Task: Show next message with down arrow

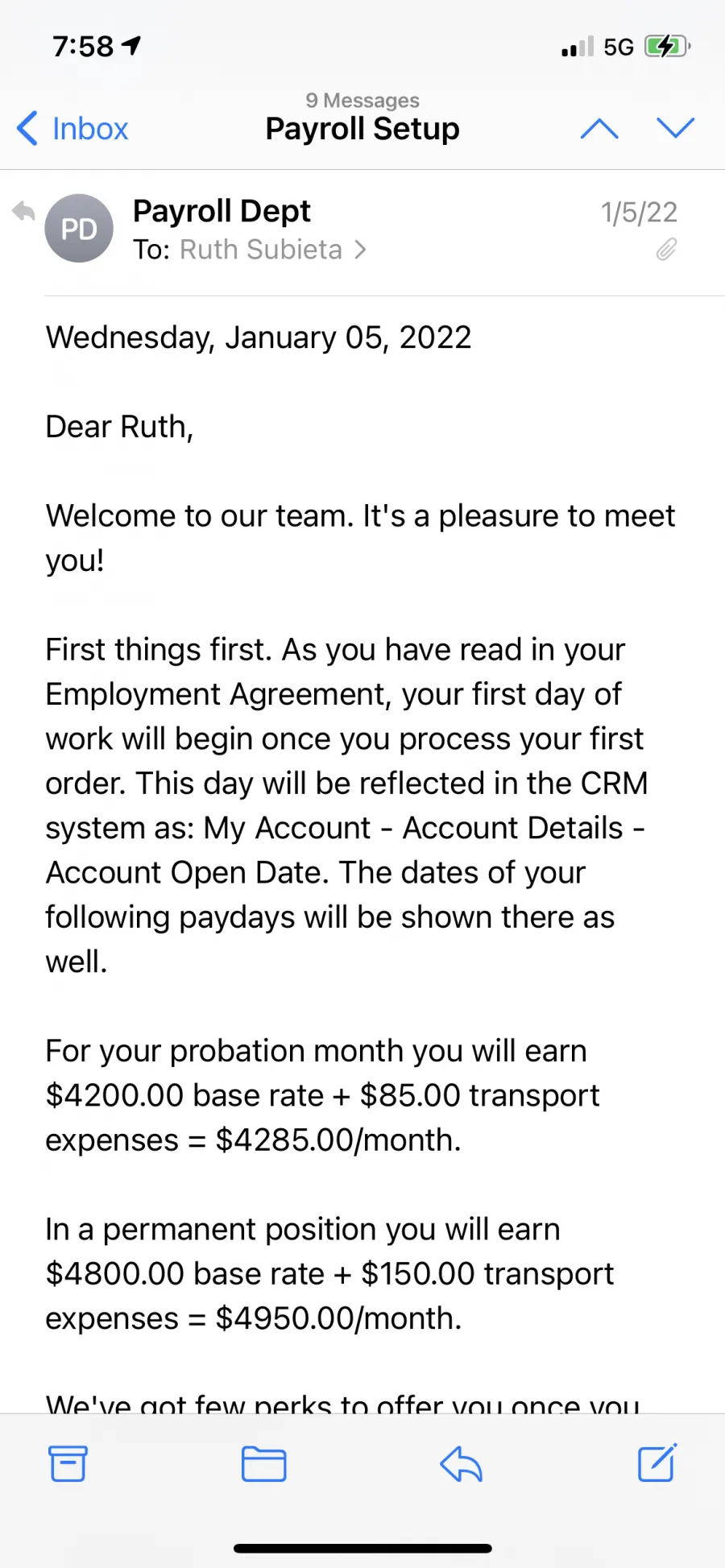Action: point(675,127)
